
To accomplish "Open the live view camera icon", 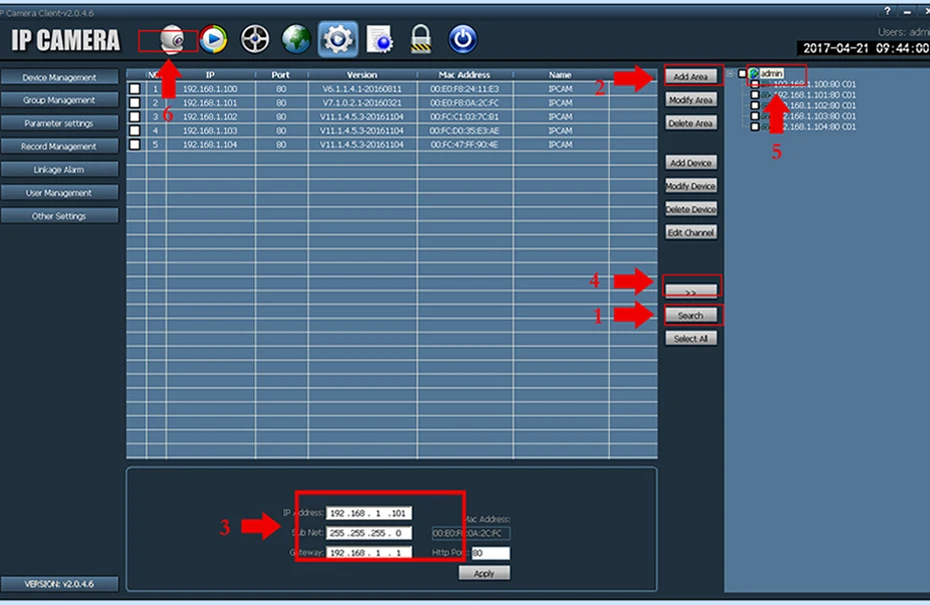I will point(172,40).
